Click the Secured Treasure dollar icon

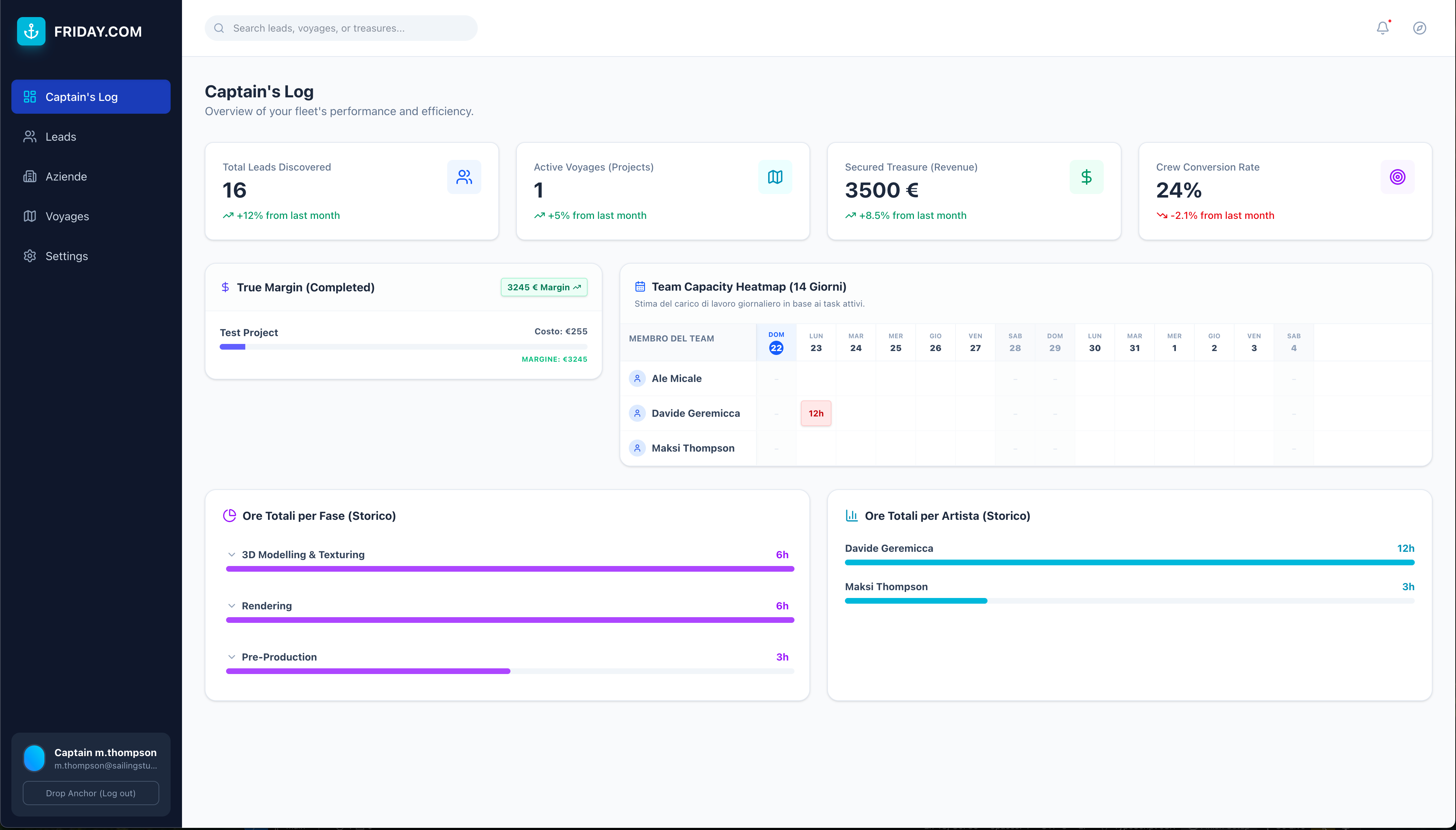tap(1086, 177)
